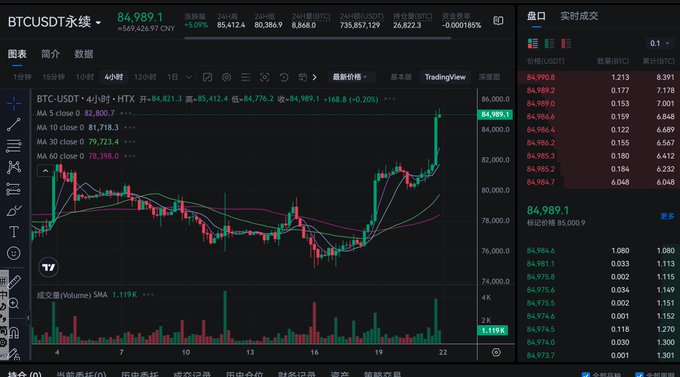Click MA 30 close 0 legend entry
Image resolution: width=680 pixels, height=377 pixels.
[x=77, y=142]
